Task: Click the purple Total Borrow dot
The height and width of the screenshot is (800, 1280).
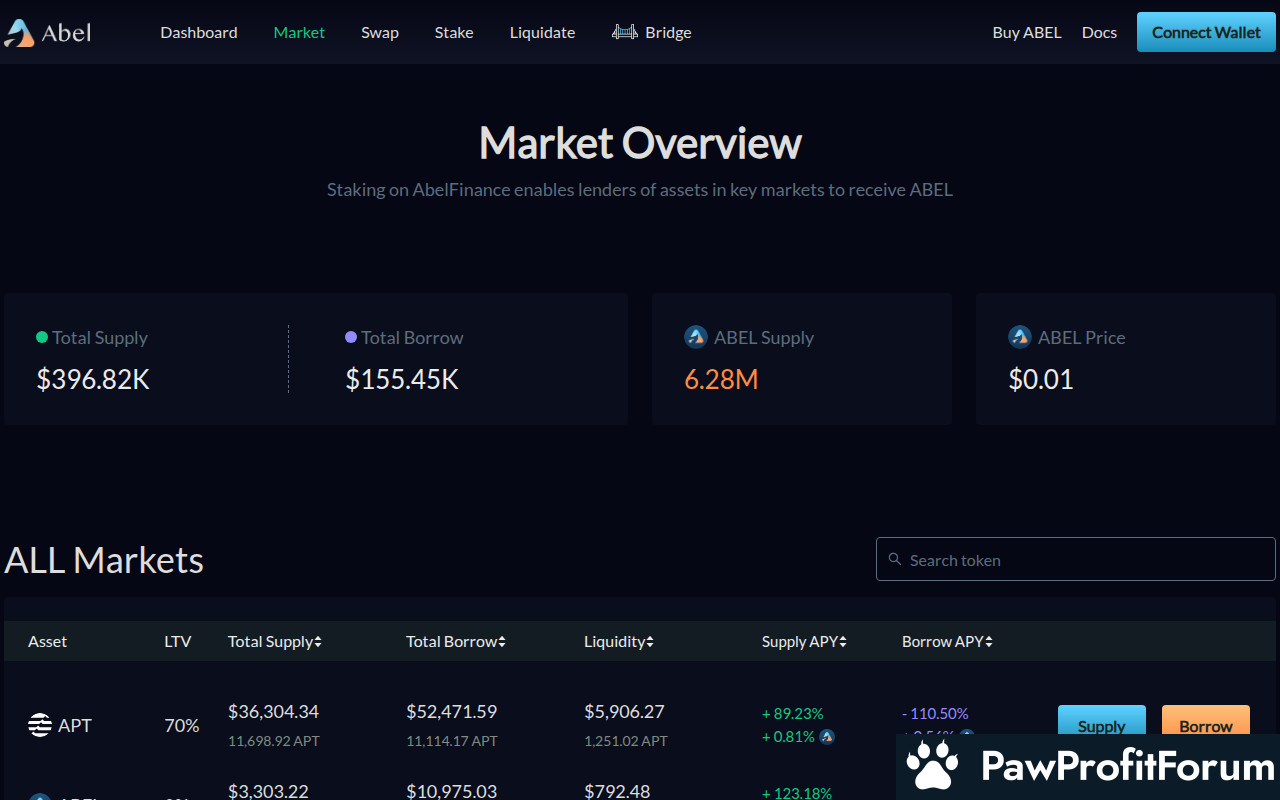Action: (x=351, y=337)
